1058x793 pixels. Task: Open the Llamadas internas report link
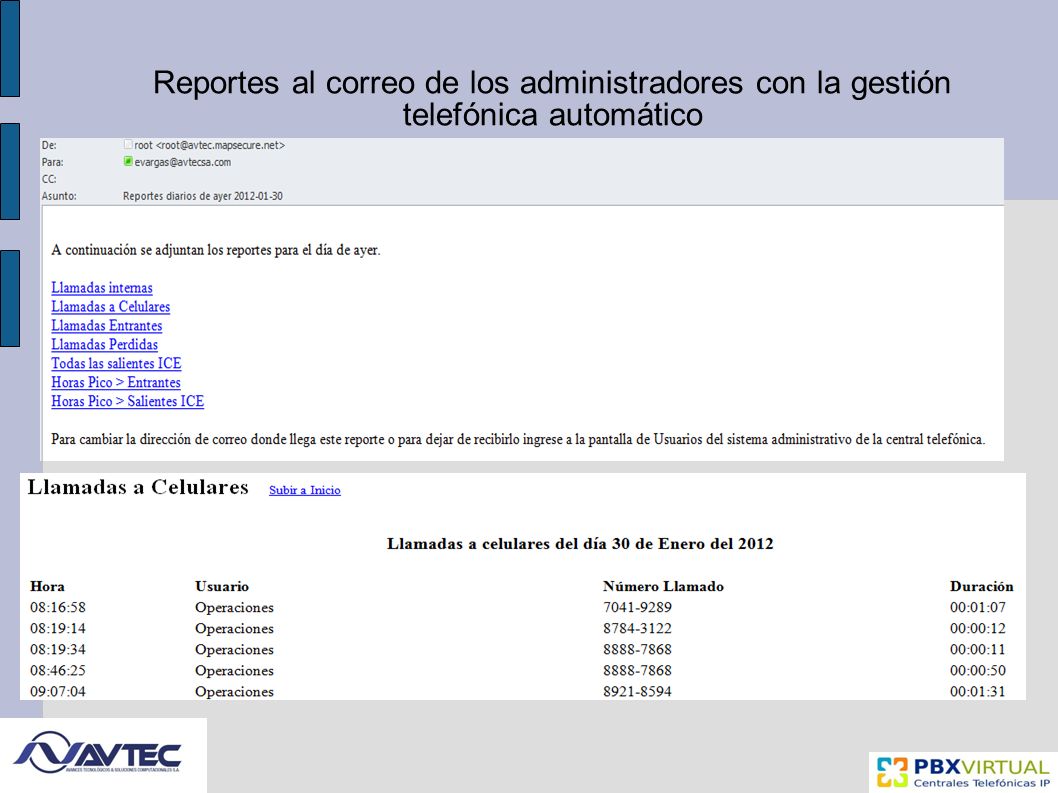click(x=102, y=288)
